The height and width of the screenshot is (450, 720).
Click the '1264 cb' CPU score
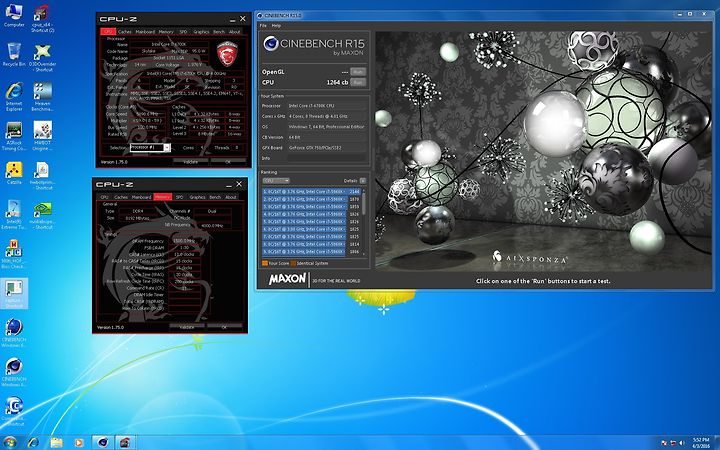pos(337,82)
